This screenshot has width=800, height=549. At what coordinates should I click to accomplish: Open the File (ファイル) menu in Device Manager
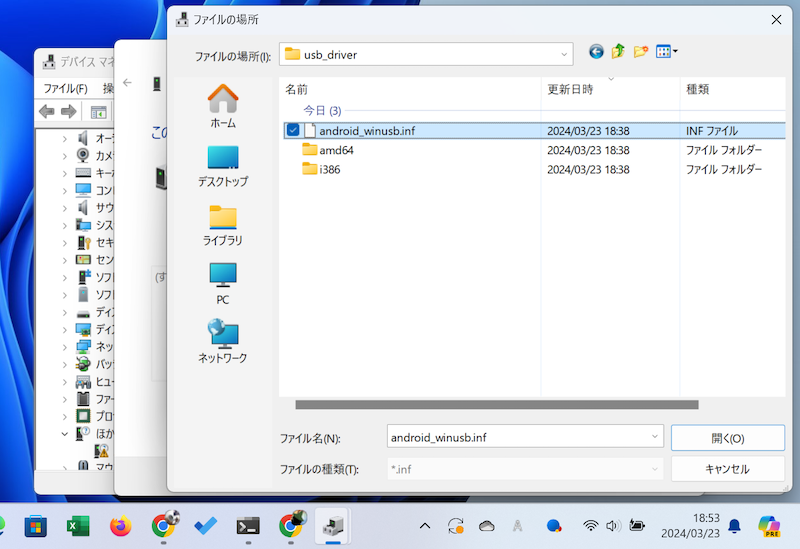[x=65, y=88]
